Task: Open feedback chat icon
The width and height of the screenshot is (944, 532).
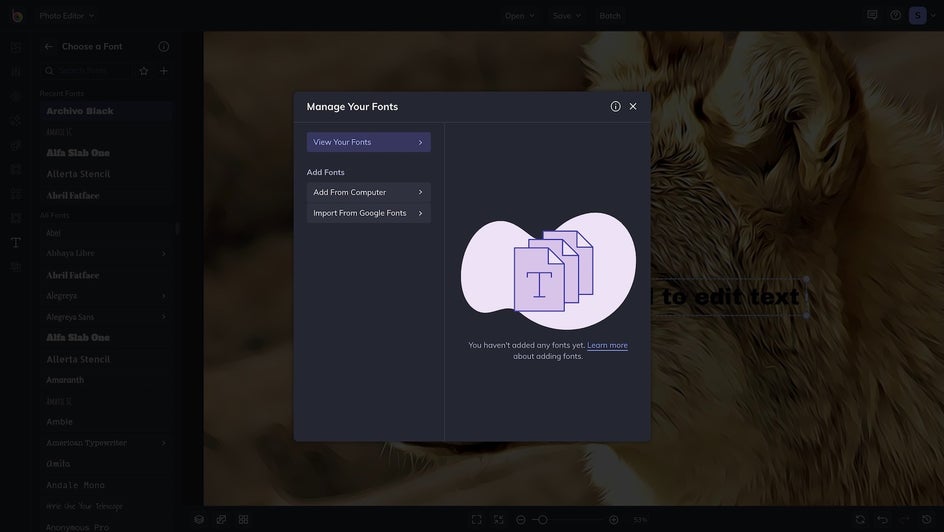Action: coord(872,15)
